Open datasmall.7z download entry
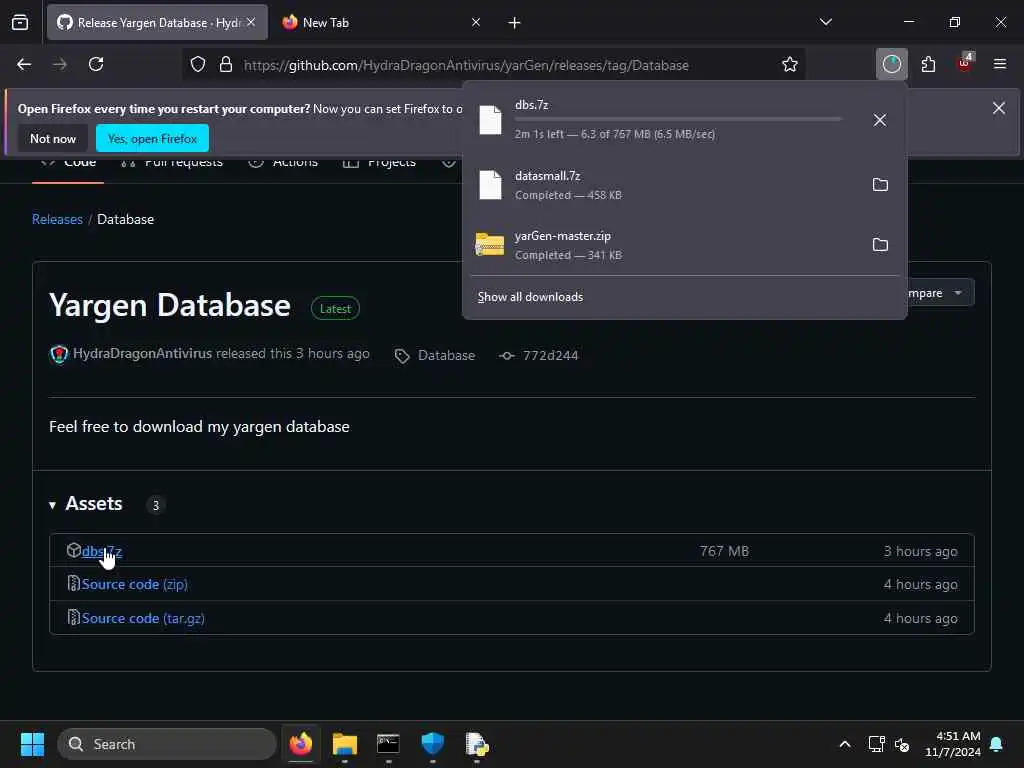The width and height of the screenshot is (1024, 768). [x=663, y=185]
